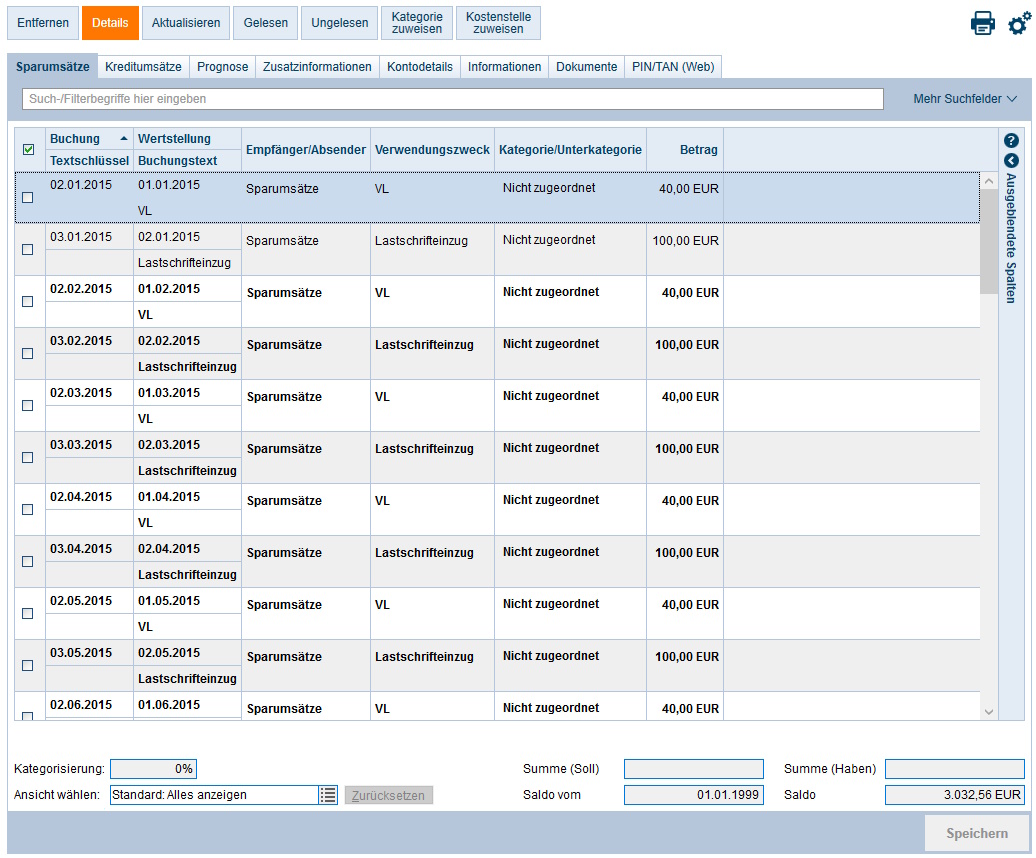The image size is (1036, 858).
Task: Open the view list icon beside Ansicht wählen
Action: (328, 795)
